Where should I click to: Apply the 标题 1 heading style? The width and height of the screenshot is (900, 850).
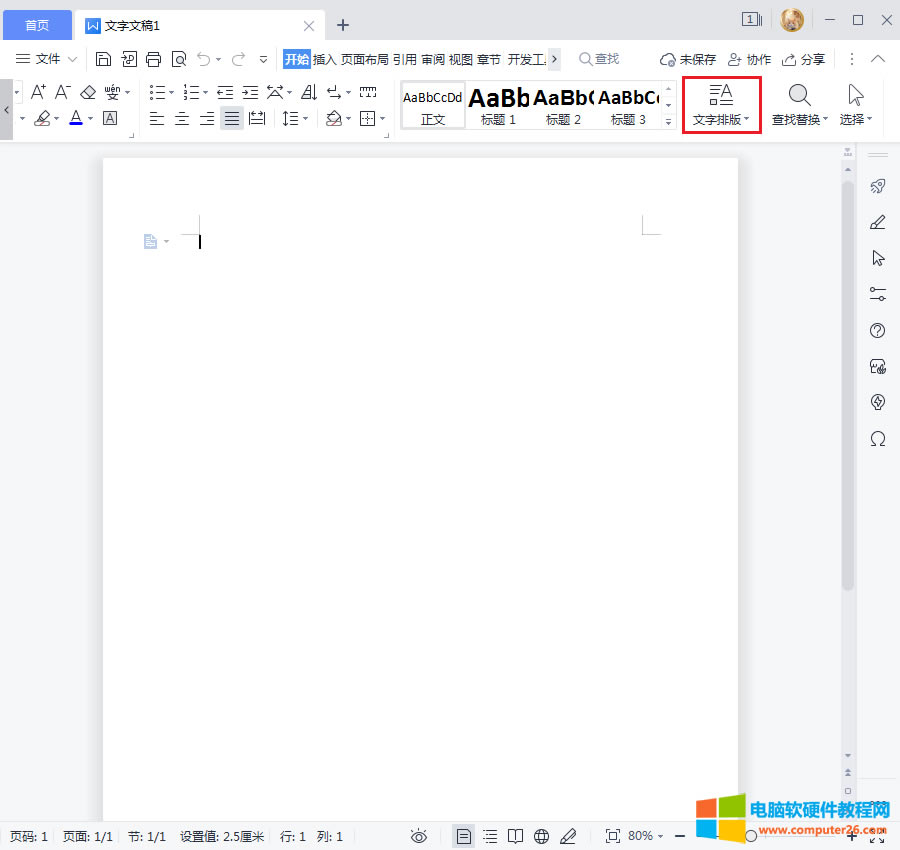(x=498, y=106)
